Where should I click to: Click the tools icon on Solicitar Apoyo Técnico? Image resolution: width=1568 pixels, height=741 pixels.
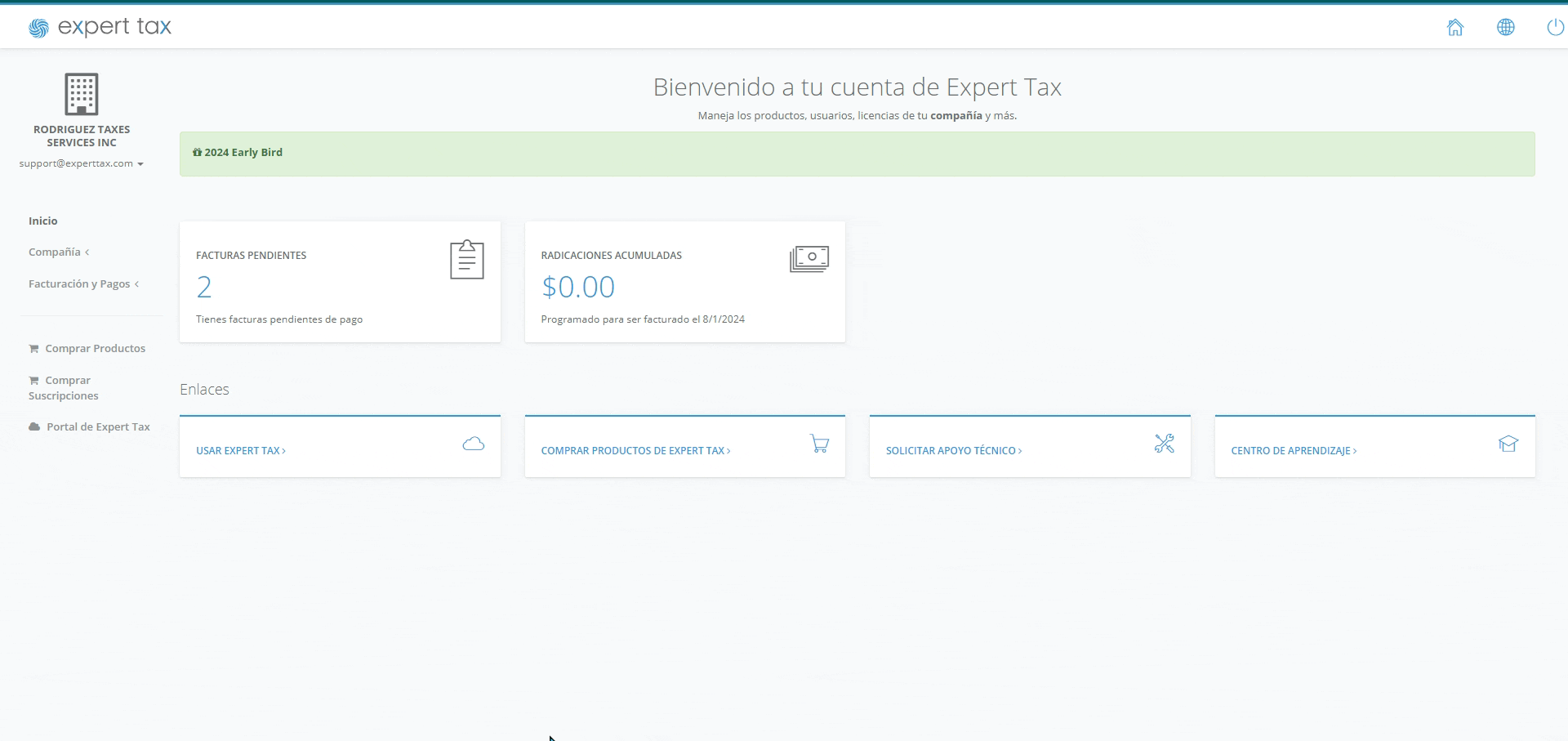click(x=1165, y=444)
